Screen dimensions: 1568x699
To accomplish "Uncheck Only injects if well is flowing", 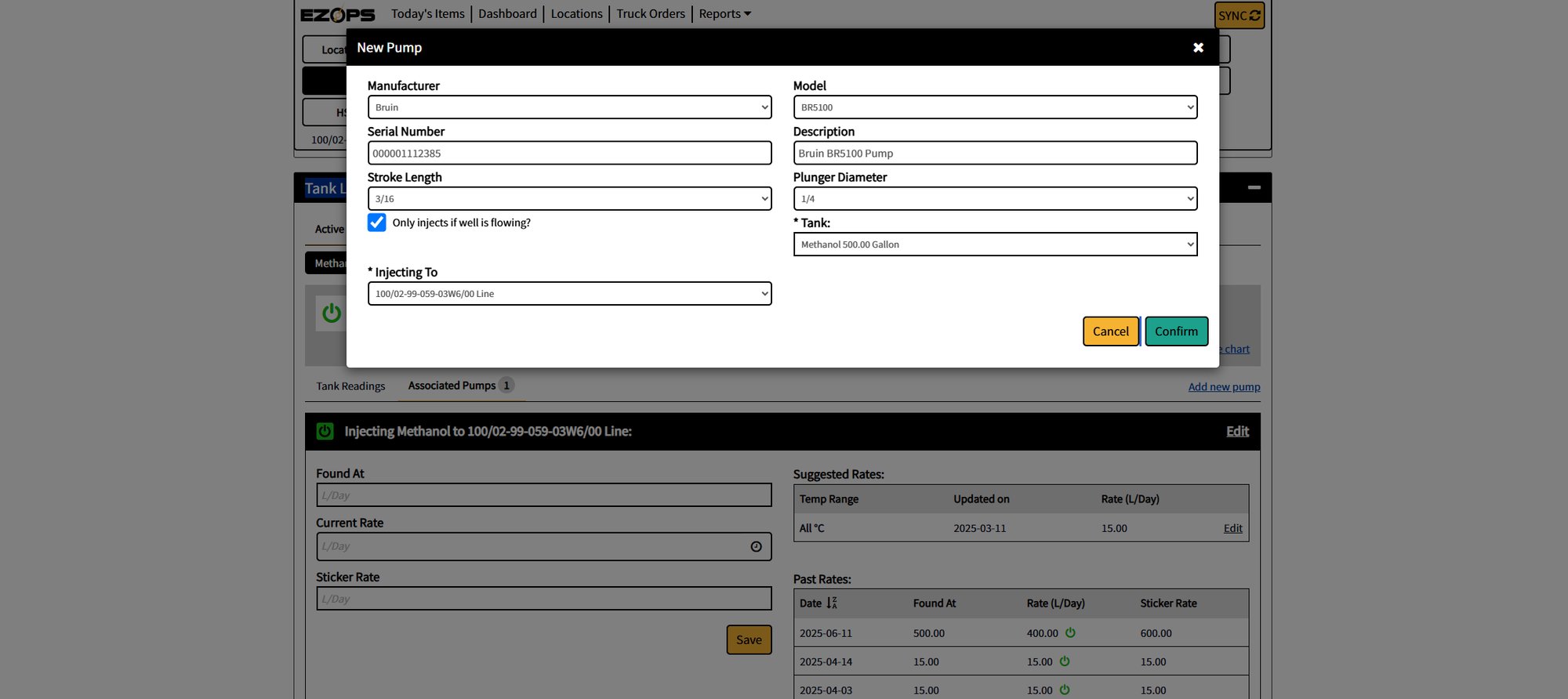I will pos(377,223).
